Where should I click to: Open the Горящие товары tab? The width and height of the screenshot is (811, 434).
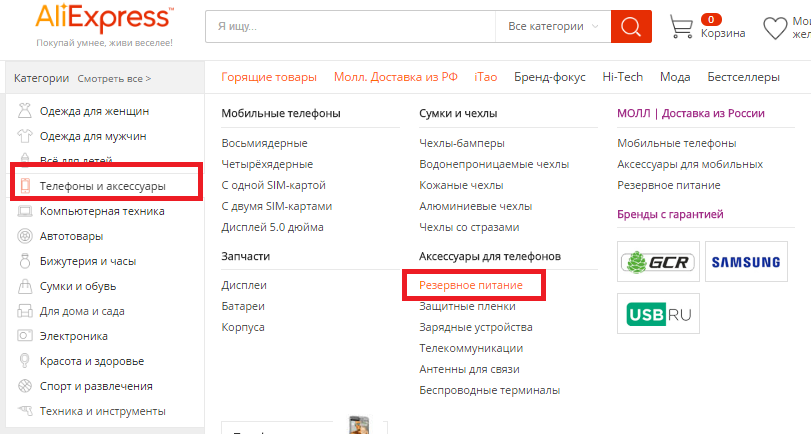pyautogui.click(x=269, y=77)
